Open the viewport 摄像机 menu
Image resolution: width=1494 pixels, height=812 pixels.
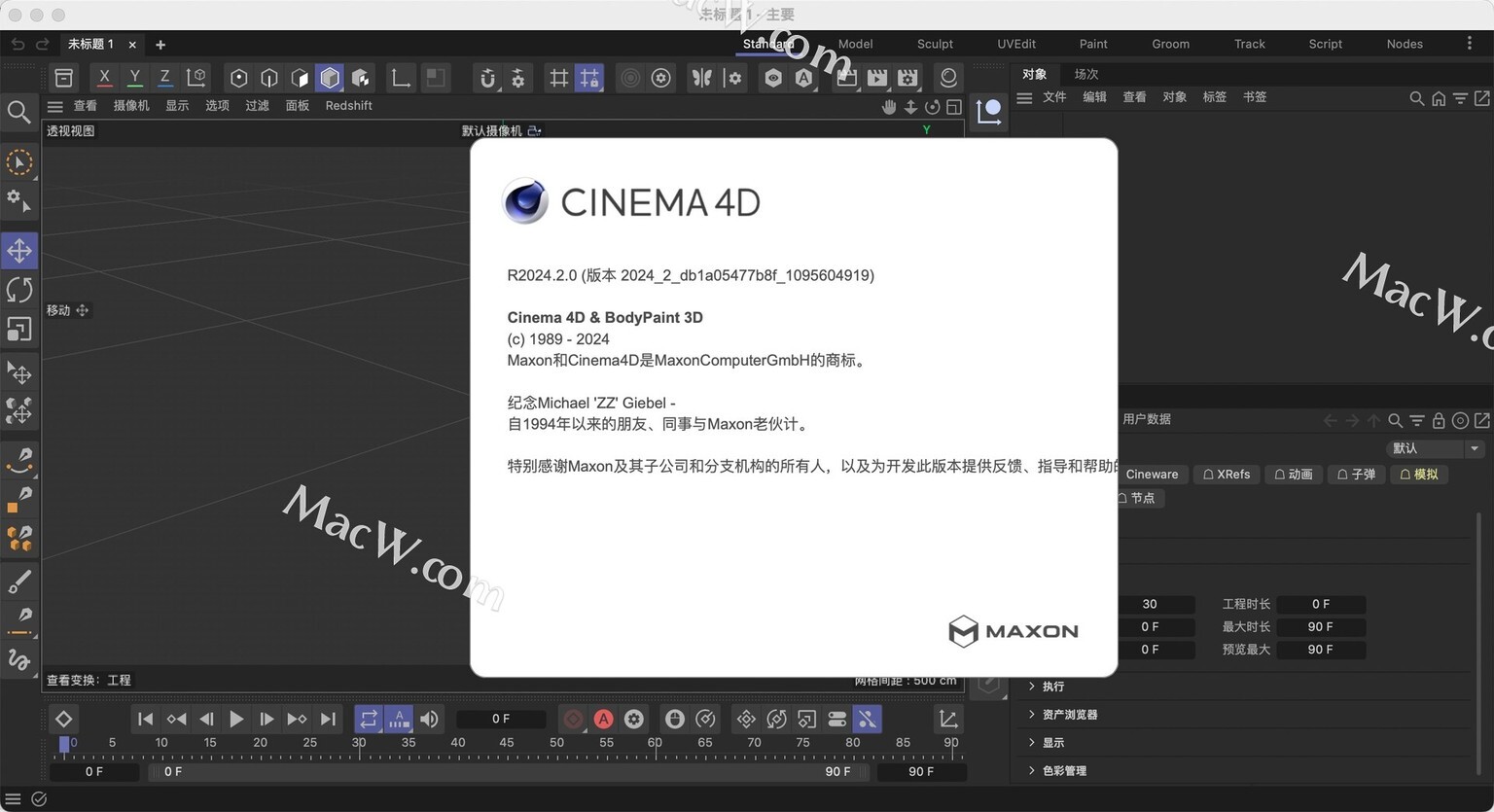click(x=131, y=106)
